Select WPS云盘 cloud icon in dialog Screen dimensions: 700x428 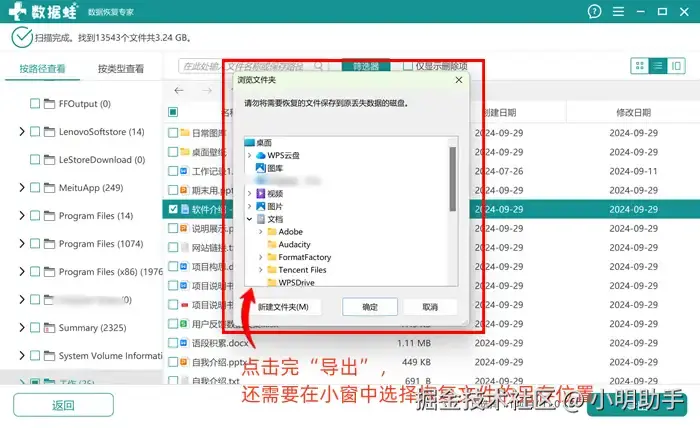tap(261, 155)
